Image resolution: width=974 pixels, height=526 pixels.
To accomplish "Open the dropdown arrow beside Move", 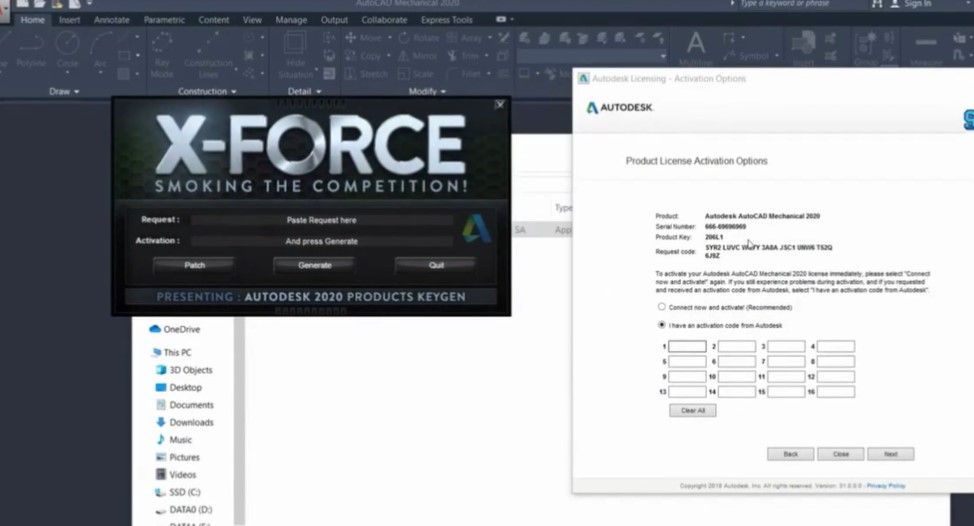I will click(x=389, y=38).
